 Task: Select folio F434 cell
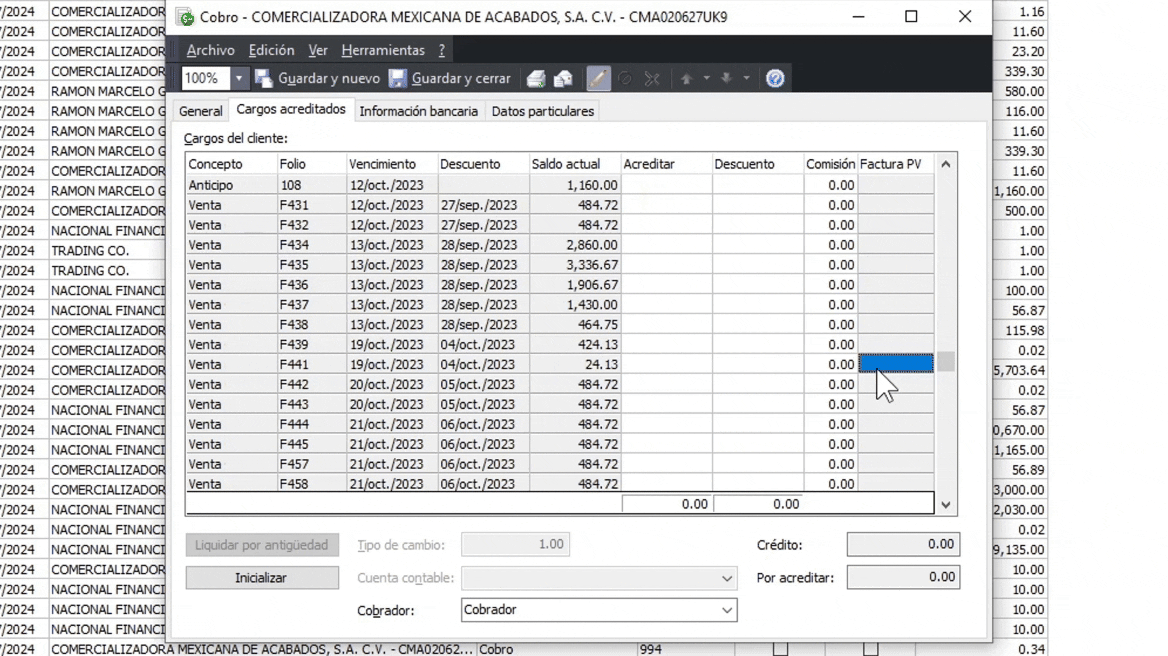click(x=311, y=245)
